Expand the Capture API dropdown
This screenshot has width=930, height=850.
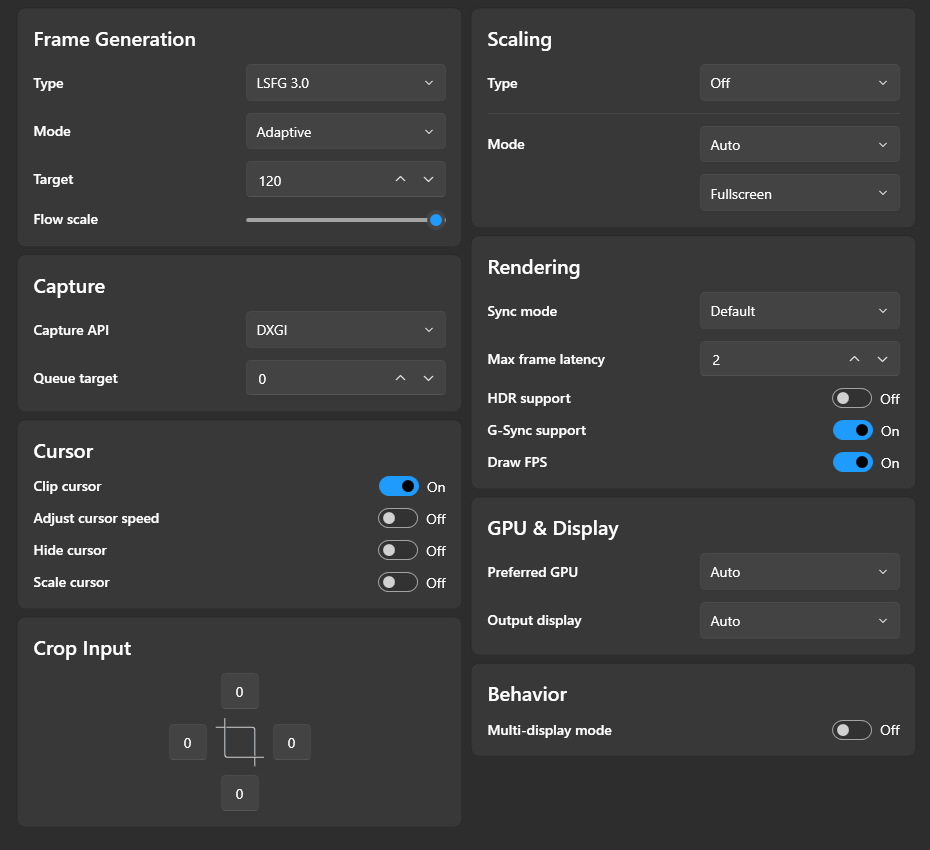(345, 330)
